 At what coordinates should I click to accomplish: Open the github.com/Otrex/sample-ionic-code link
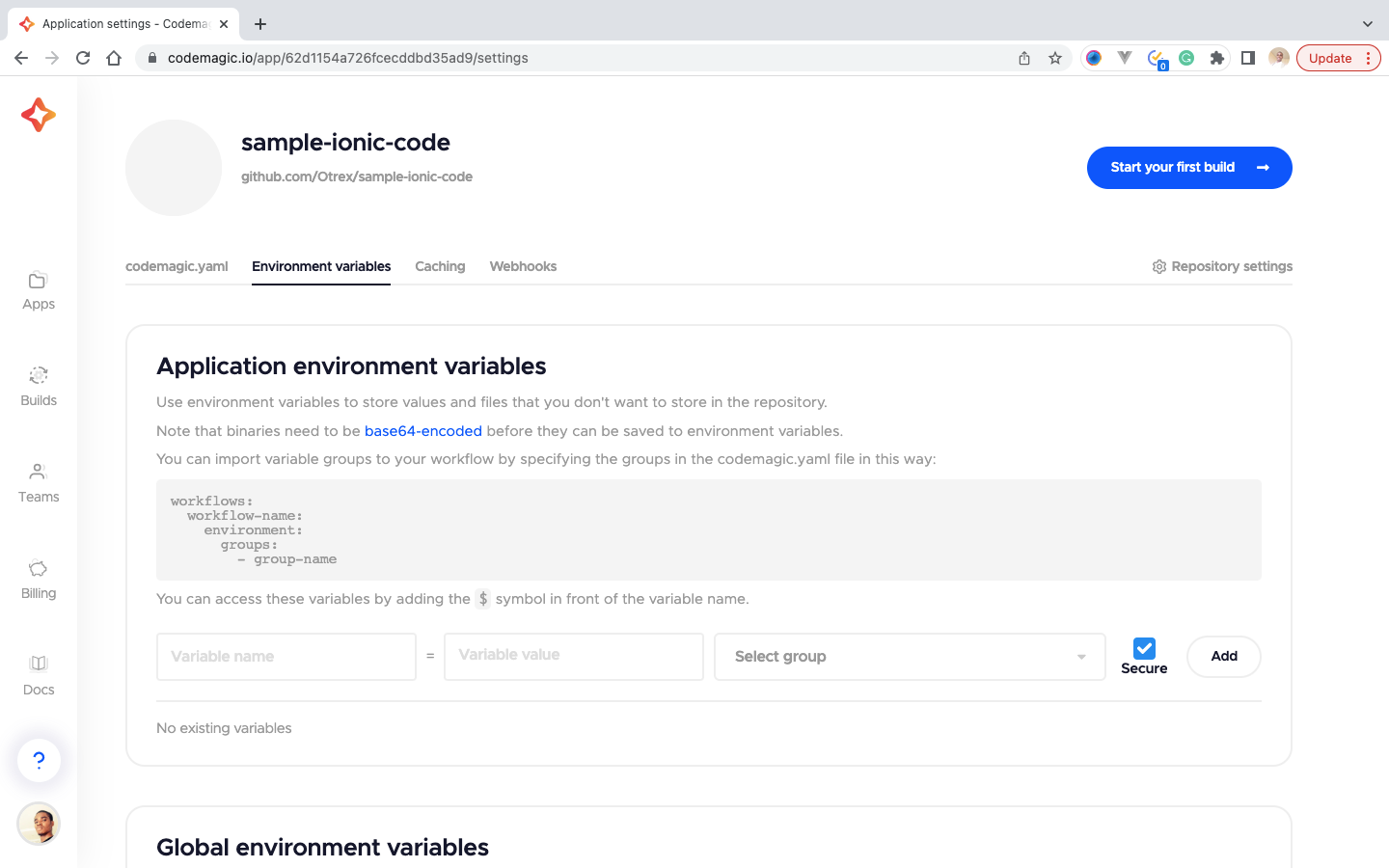357,176
